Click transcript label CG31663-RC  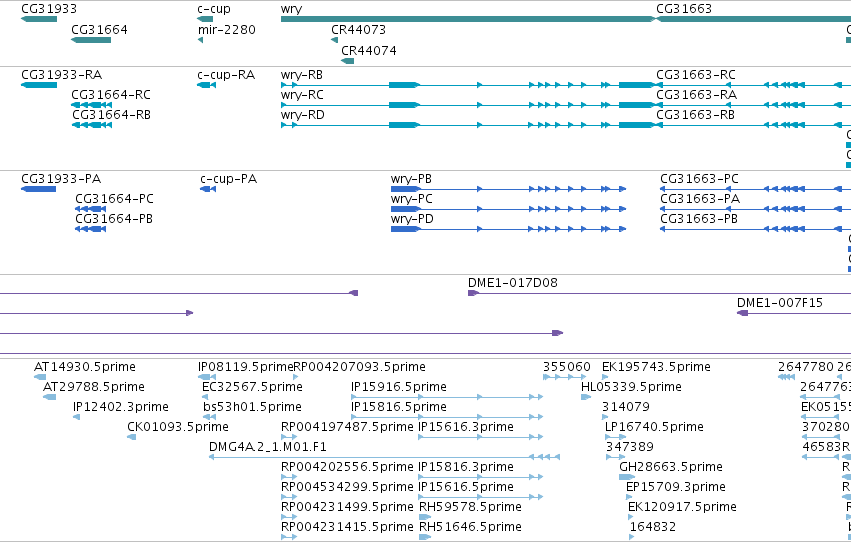[x=696, y=75]
